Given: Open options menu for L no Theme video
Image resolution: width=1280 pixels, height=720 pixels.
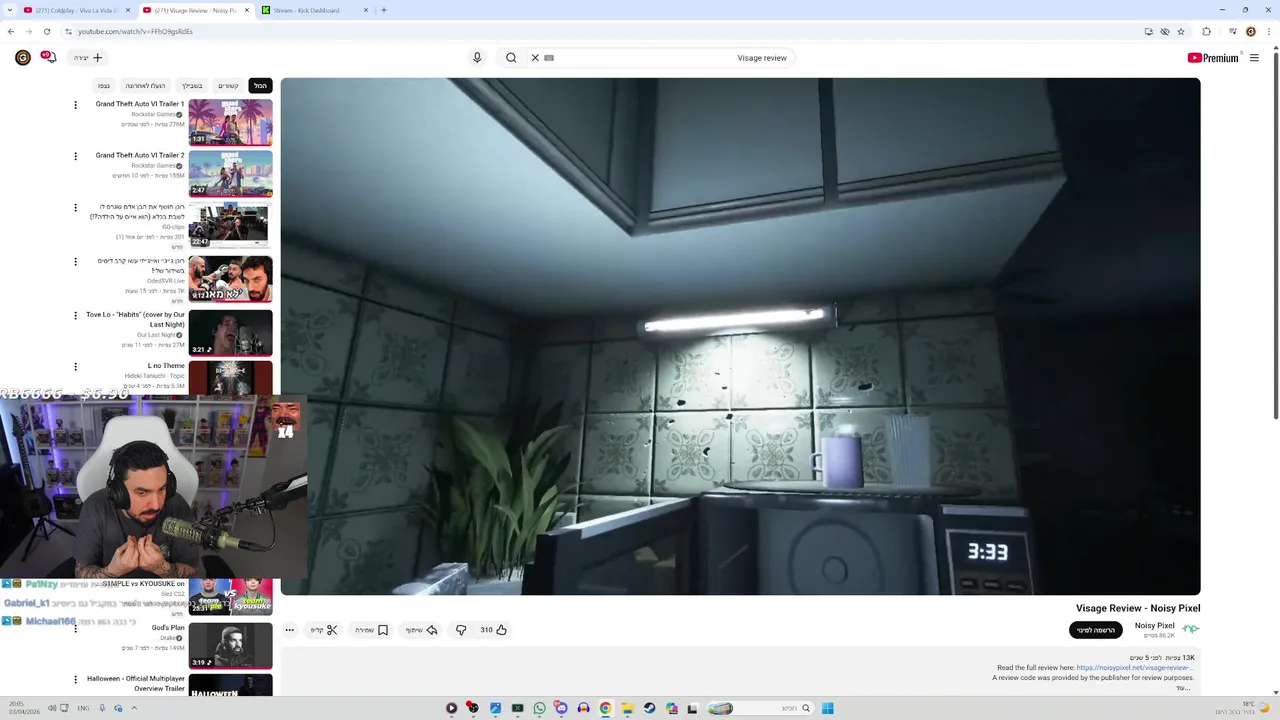Looking at the screenshot, I should pyautogui.click(x=75, y=366).
